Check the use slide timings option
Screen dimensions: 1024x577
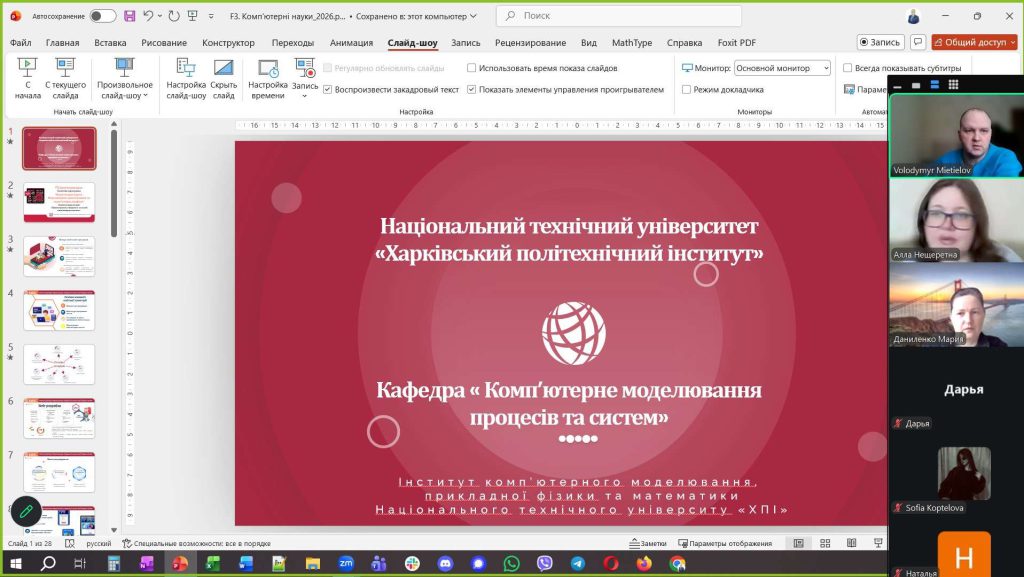click(x=472, y=68)
